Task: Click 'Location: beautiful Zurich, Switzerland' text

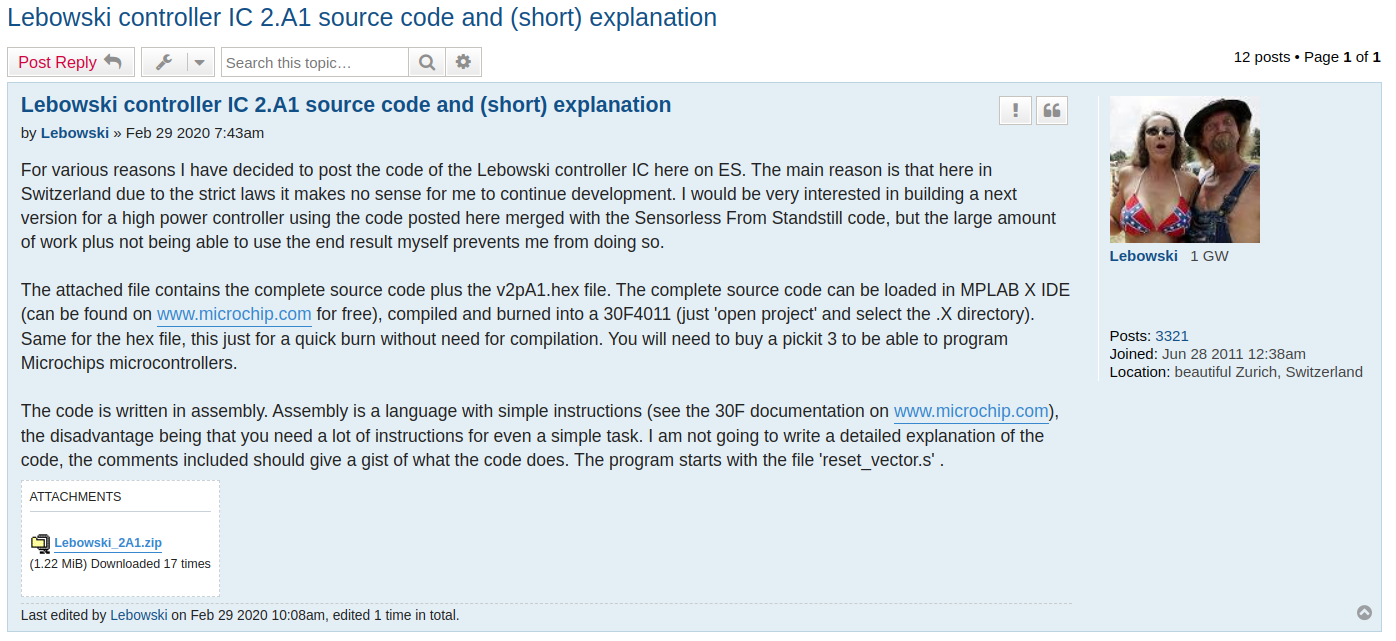Action: (1236, 372)
